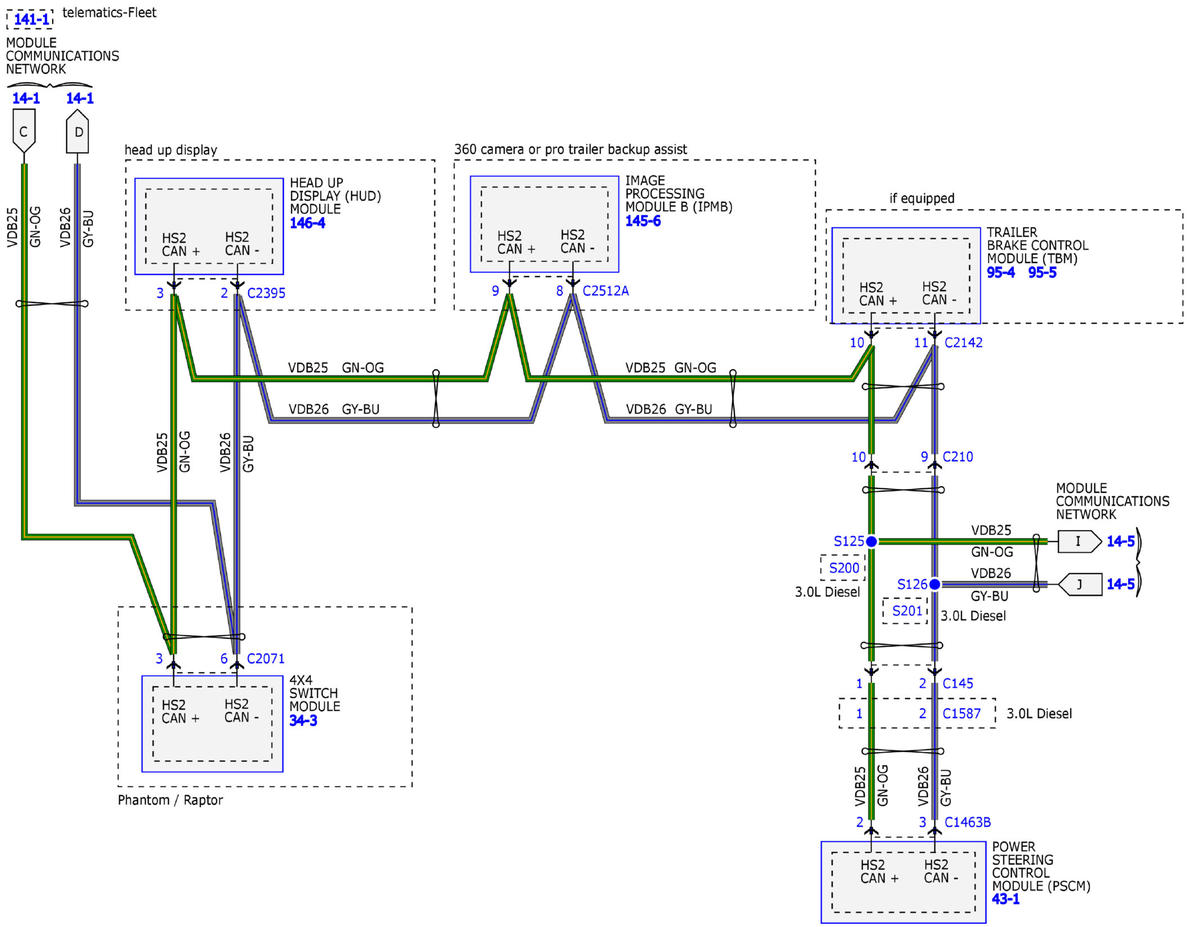
Task: Select the "HEAD UP DISPLAY (HUD) MODULE" title
Action: [336, 195]
